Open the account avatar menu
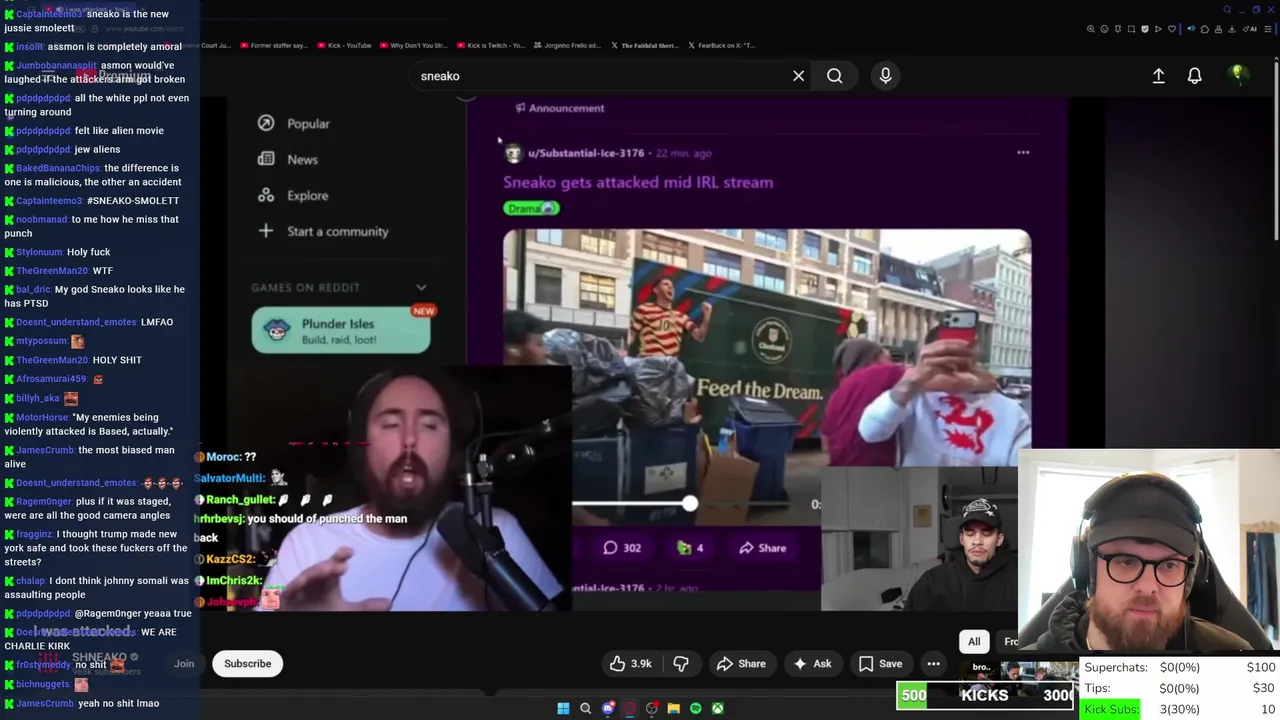 pyautogui.click(x=1237, y=75)
